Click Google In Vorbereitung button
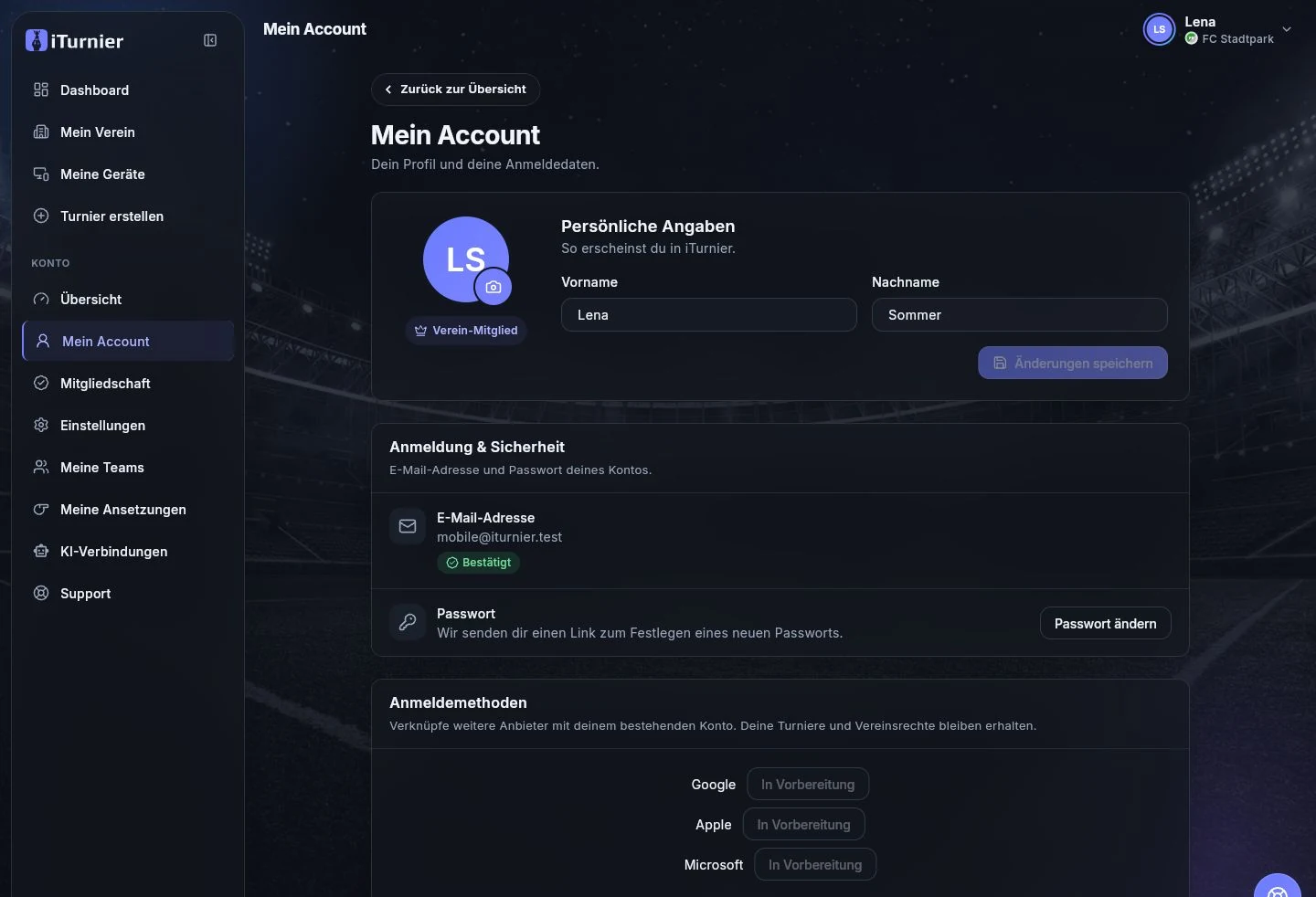Viewport: 1316px width, 897px height. click(808, 784)
